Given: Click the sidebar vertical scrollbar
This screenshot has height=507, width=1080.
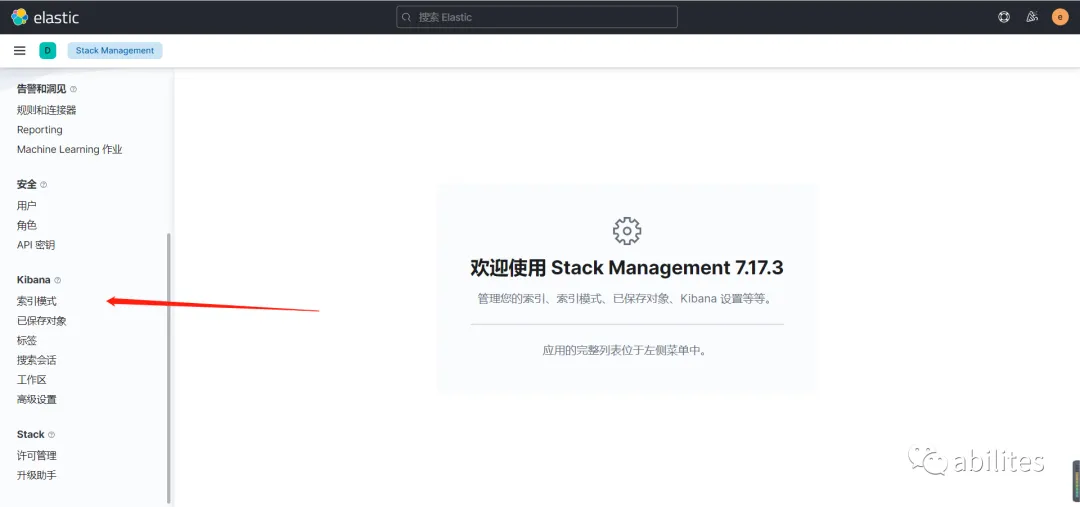Looking at the screenshot, I should [169, 368].
